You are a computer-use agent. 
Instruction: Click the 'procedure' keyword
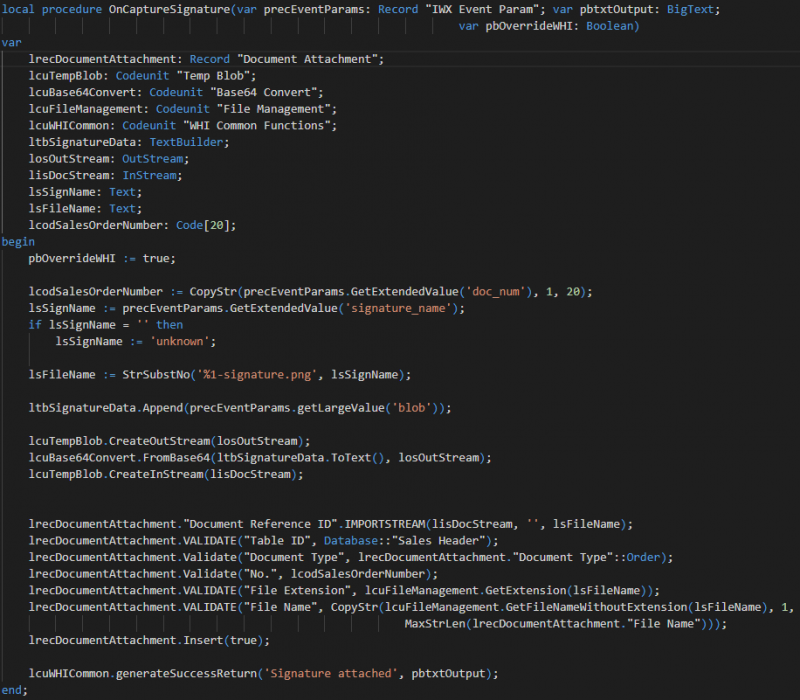coord(71,9)
